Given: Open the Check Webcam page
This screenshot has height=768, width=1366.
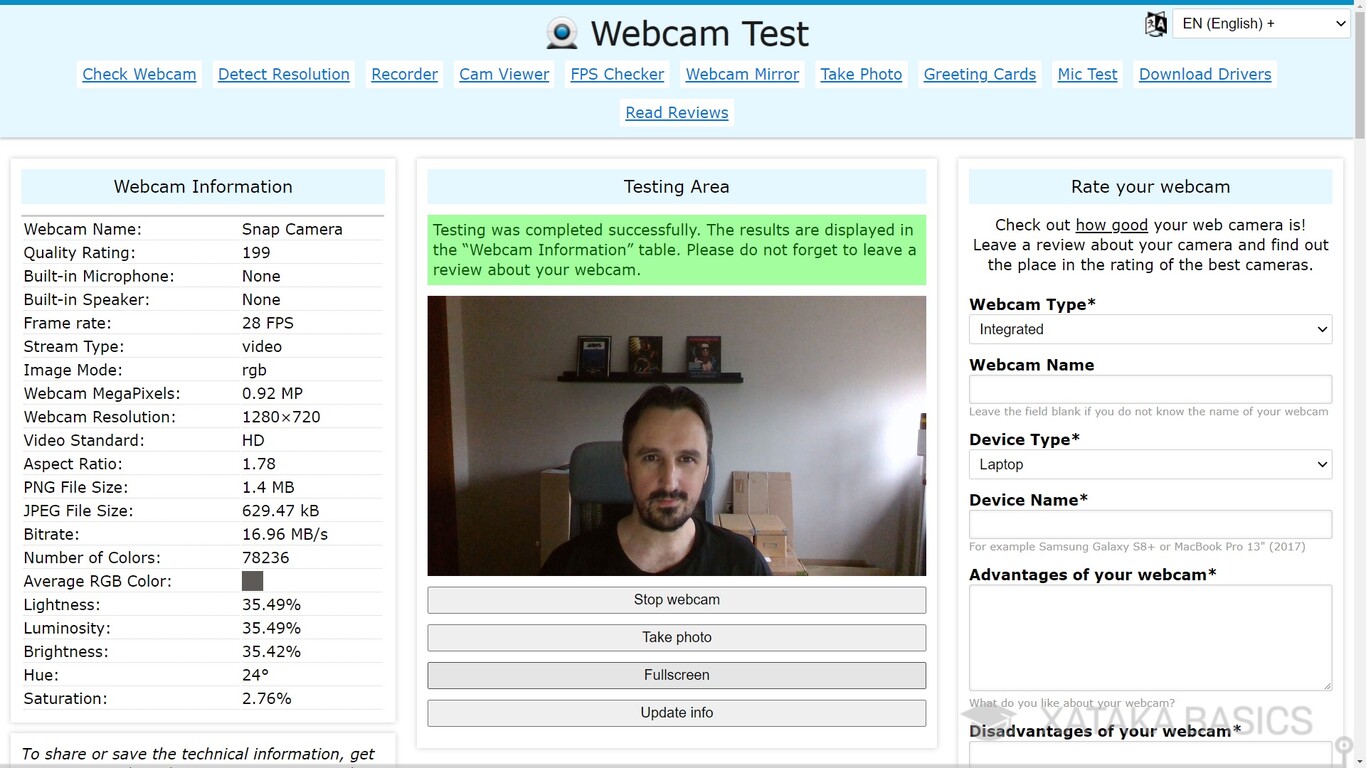Looking at the screenshot, I should pyautogui.click(x=138, y=74).
